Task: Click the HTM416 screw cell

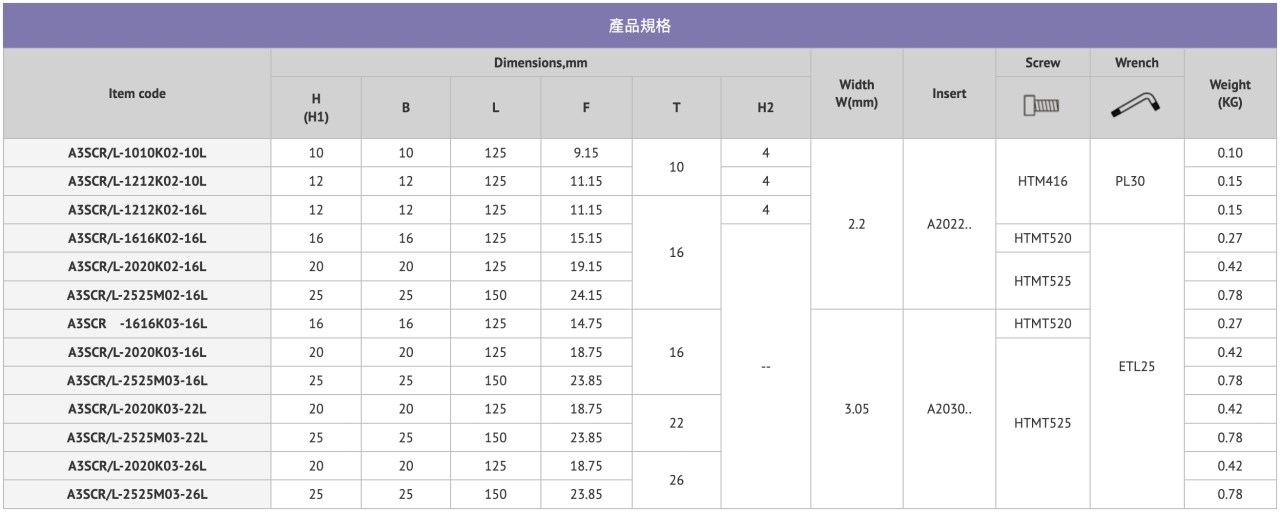Action: pyautogui.click(x=1042, y=181)
